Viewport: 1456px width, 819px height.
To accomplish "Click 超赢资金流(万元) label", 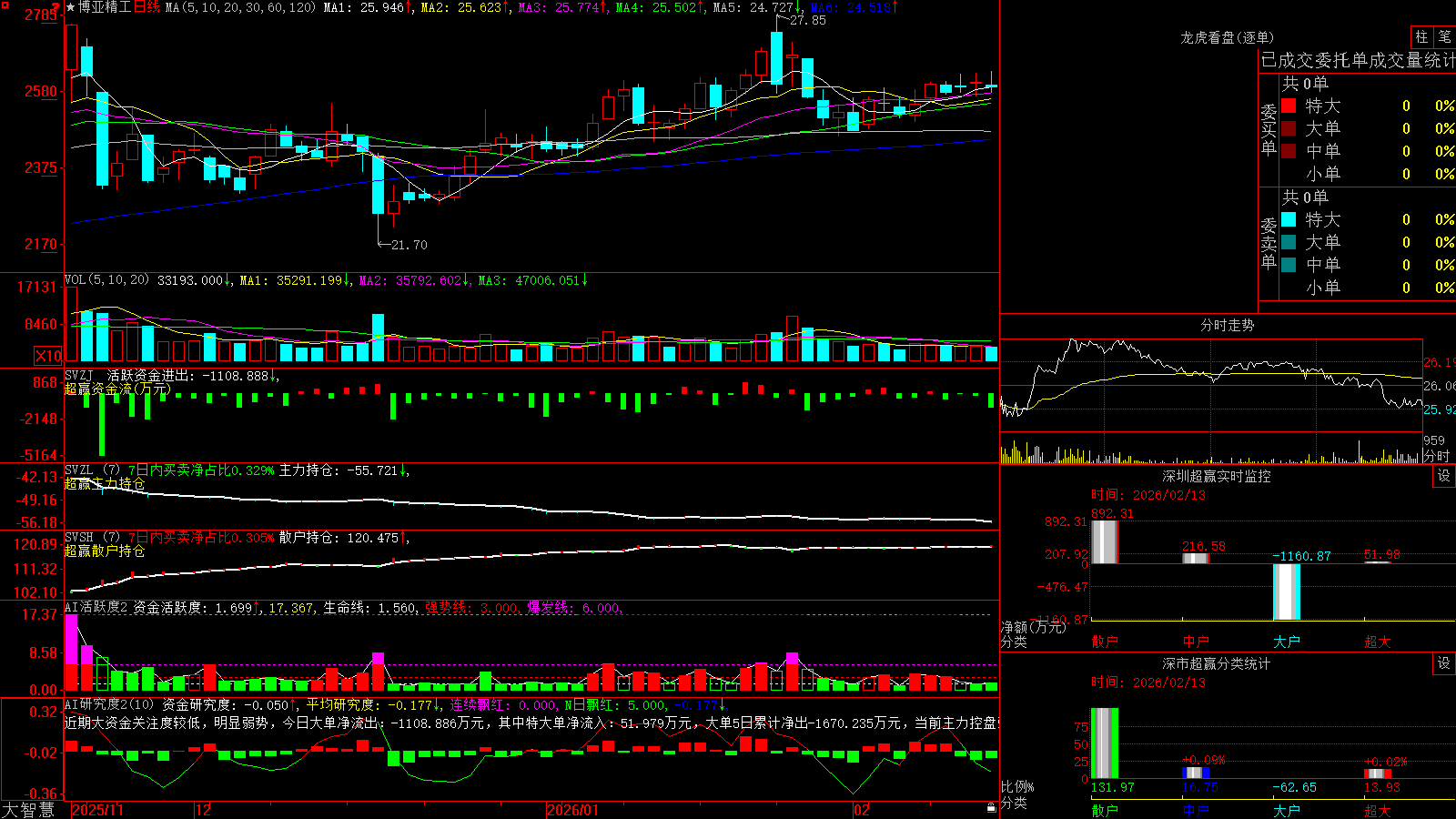I will point(117,389).
